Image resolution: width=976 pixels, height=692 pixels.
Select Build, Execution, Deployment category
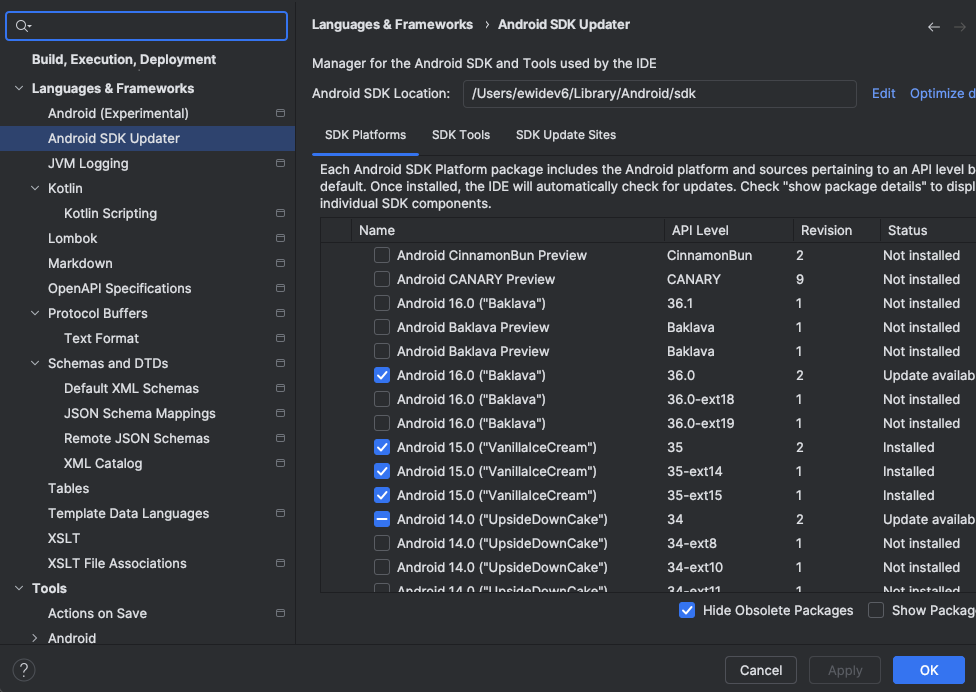124,59
